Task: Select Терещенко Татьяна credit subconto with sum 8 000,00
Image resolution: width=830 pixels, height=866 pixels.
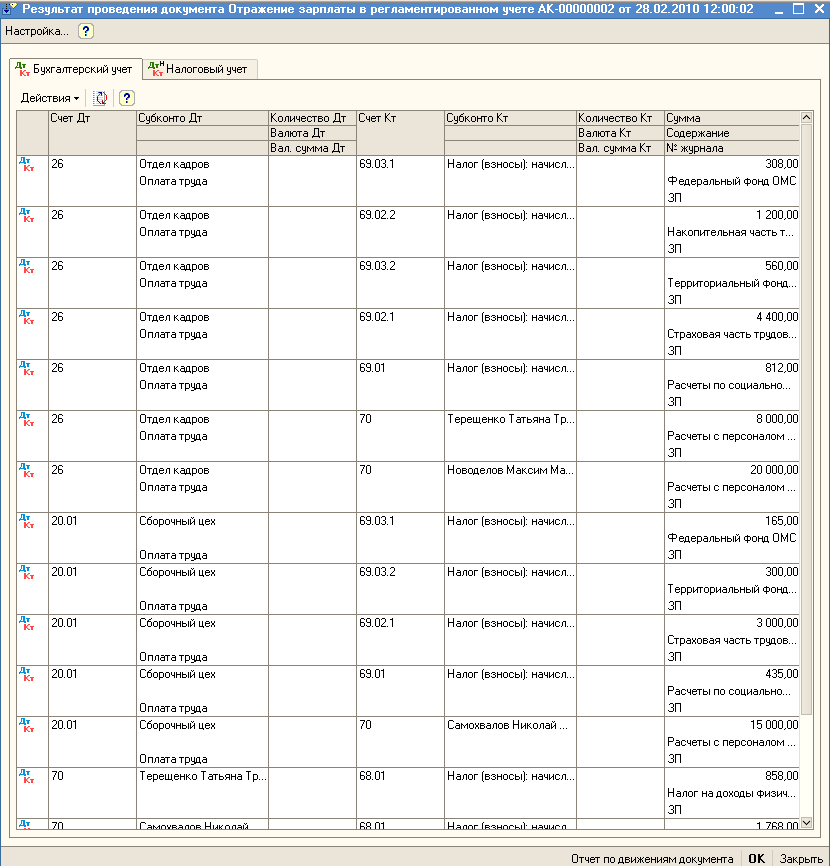Action: pyautogui.click(x=510, y=419)
